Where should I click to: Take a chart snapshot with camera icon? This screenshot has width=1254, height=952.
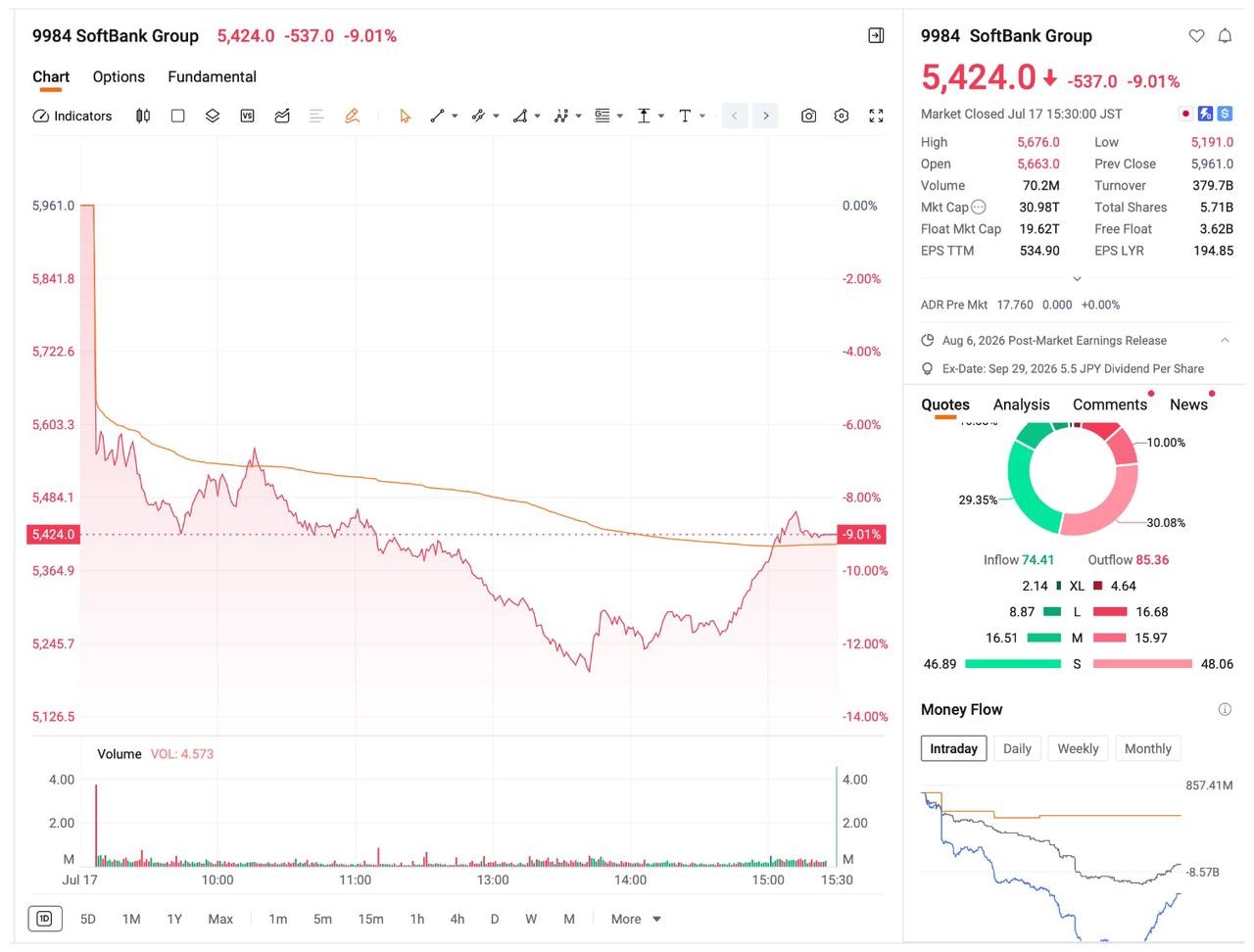pyautogui.click(x=808, y=116)
